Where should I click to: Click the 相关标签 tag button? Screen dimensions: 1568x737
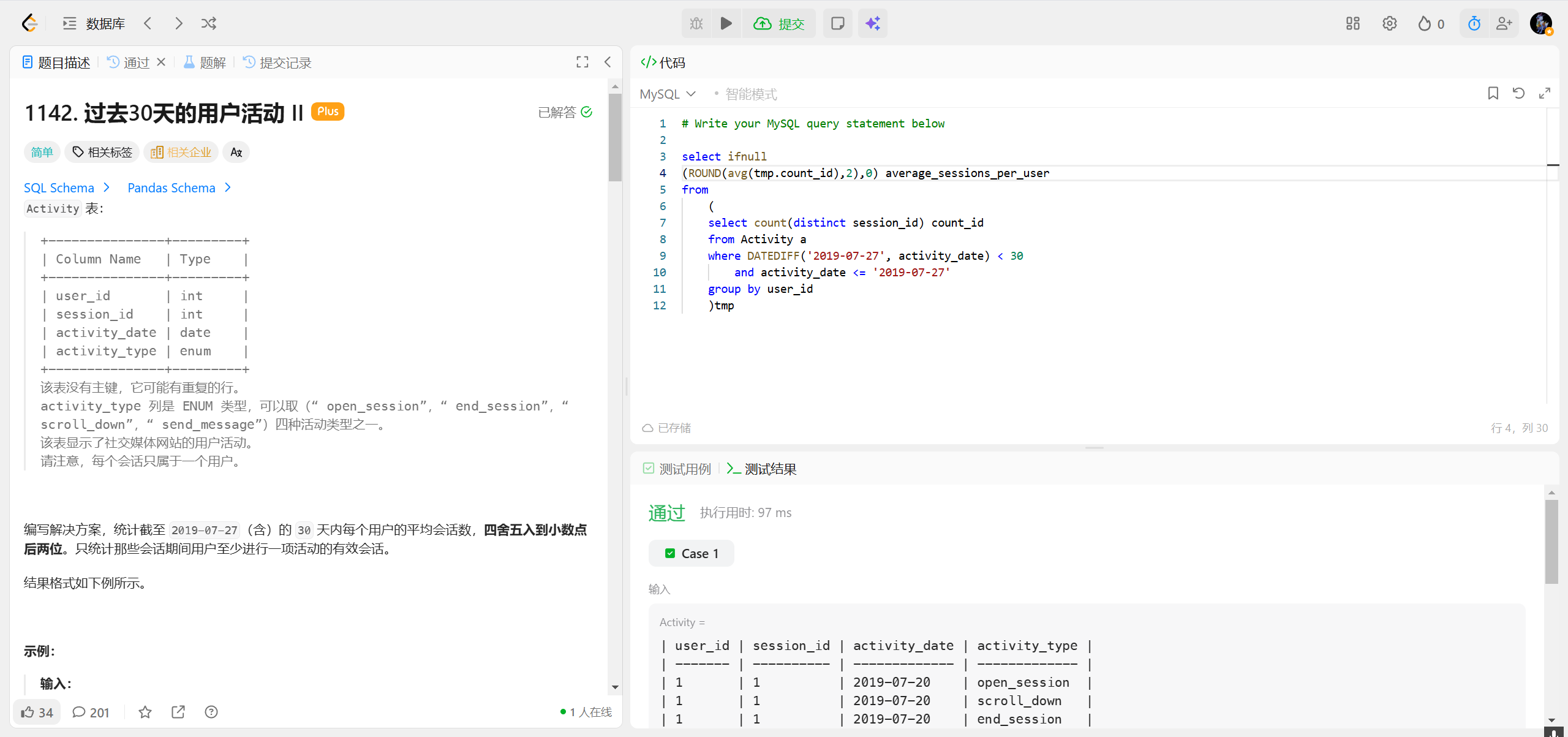click(x=102, y=152)
